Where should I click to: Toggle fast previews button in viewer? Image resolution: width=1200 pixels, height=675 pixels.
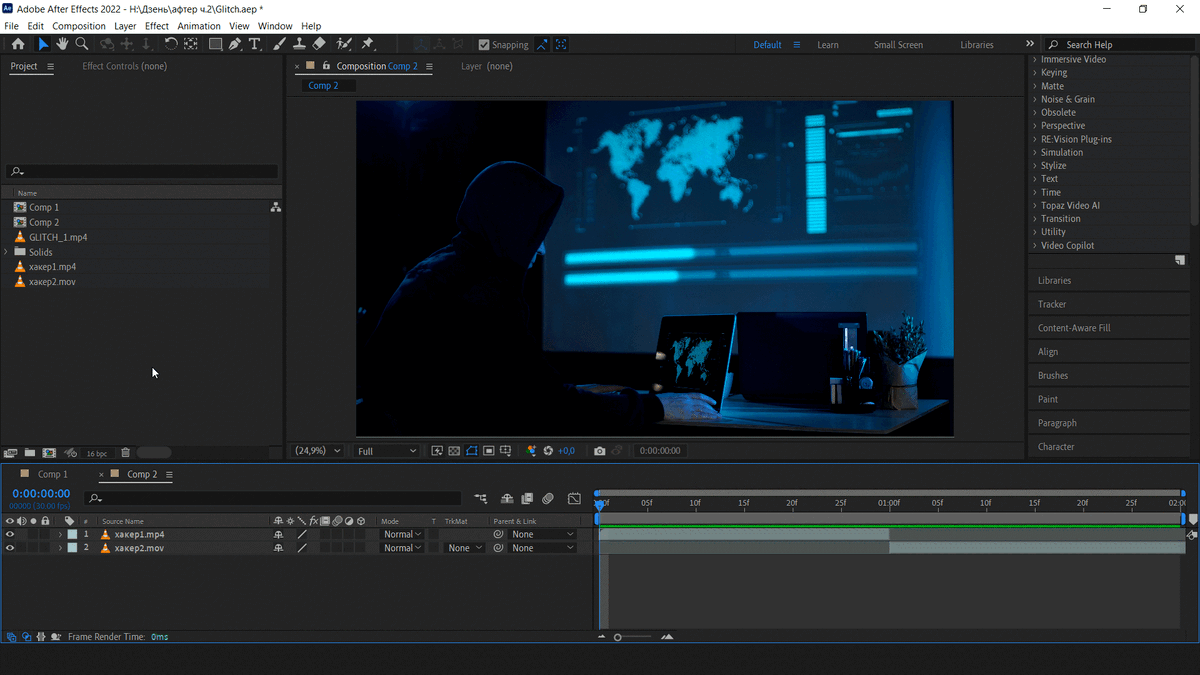coord(437,451)
